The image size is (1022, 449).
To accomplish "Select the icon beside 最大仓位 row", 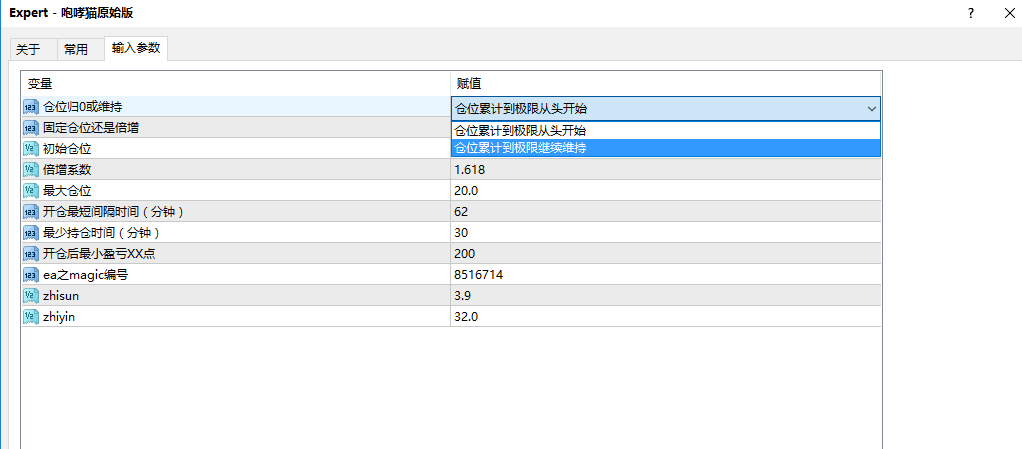I will [x=31, y=191].
